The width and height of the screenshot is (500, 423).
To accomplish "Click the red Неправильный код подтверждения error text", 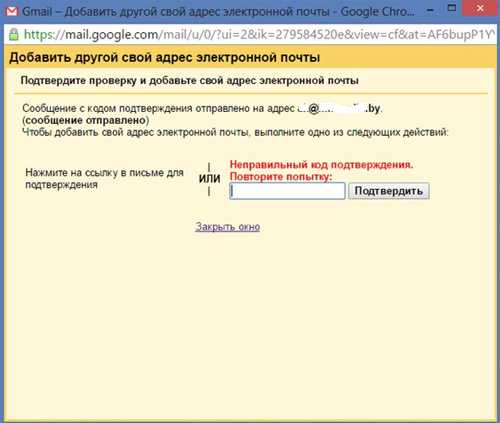I will [321, 165].
